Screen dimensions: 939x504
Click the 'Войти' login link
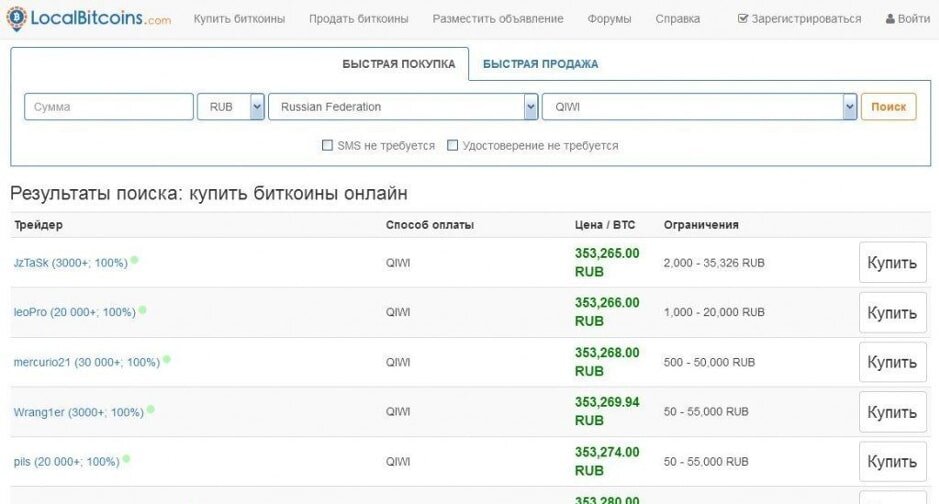point(908,19)
